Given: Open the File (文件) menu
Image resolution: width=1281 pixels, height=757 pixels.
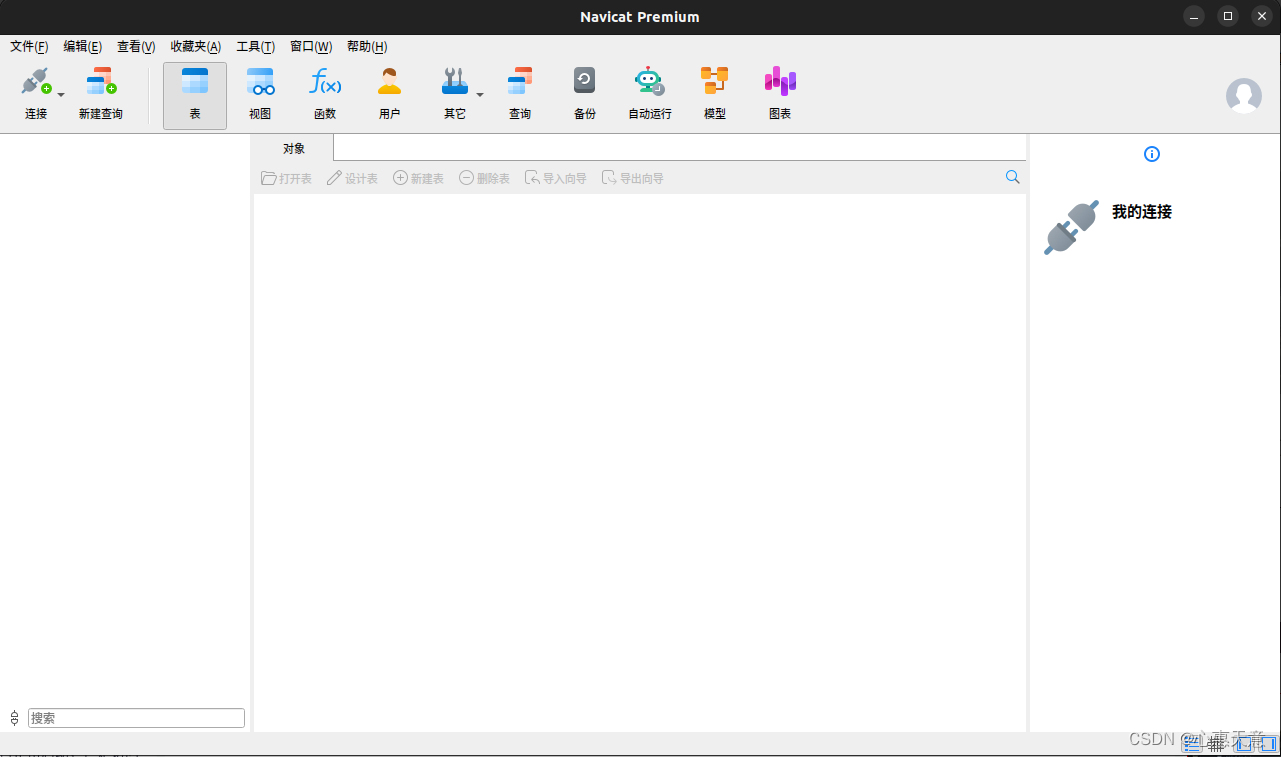Looking at the screenshot, I should point(29,47).
